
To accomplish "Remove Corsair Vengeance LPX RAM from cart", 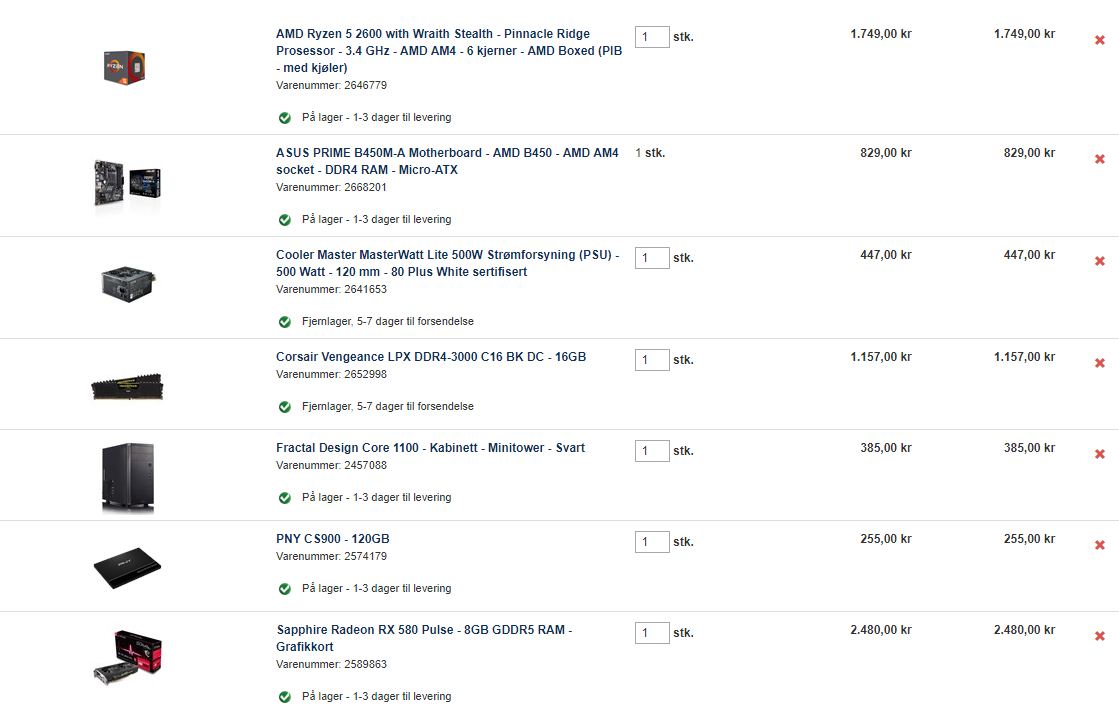I will tap(1100, 363).
